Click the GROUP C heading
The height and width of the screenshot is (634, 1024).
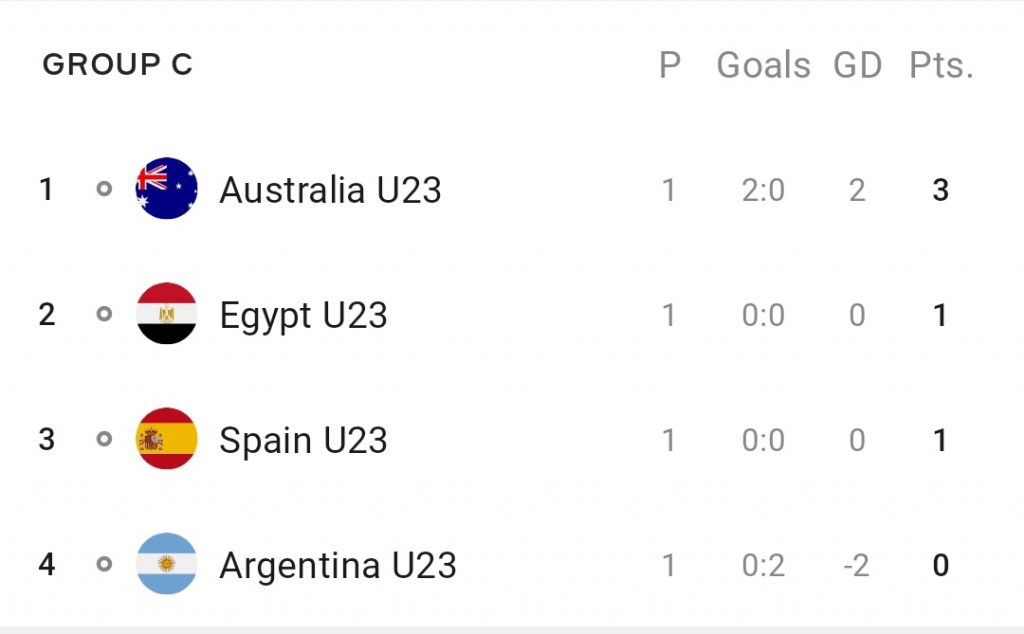coord(117,65)
